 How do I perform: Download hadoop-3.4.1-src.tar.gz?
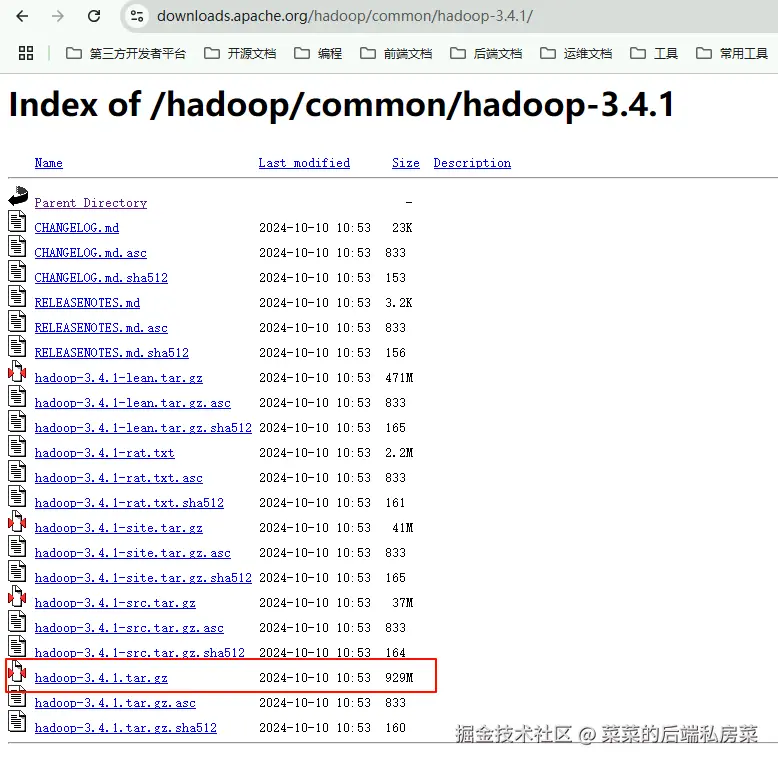tap(115, 603)
